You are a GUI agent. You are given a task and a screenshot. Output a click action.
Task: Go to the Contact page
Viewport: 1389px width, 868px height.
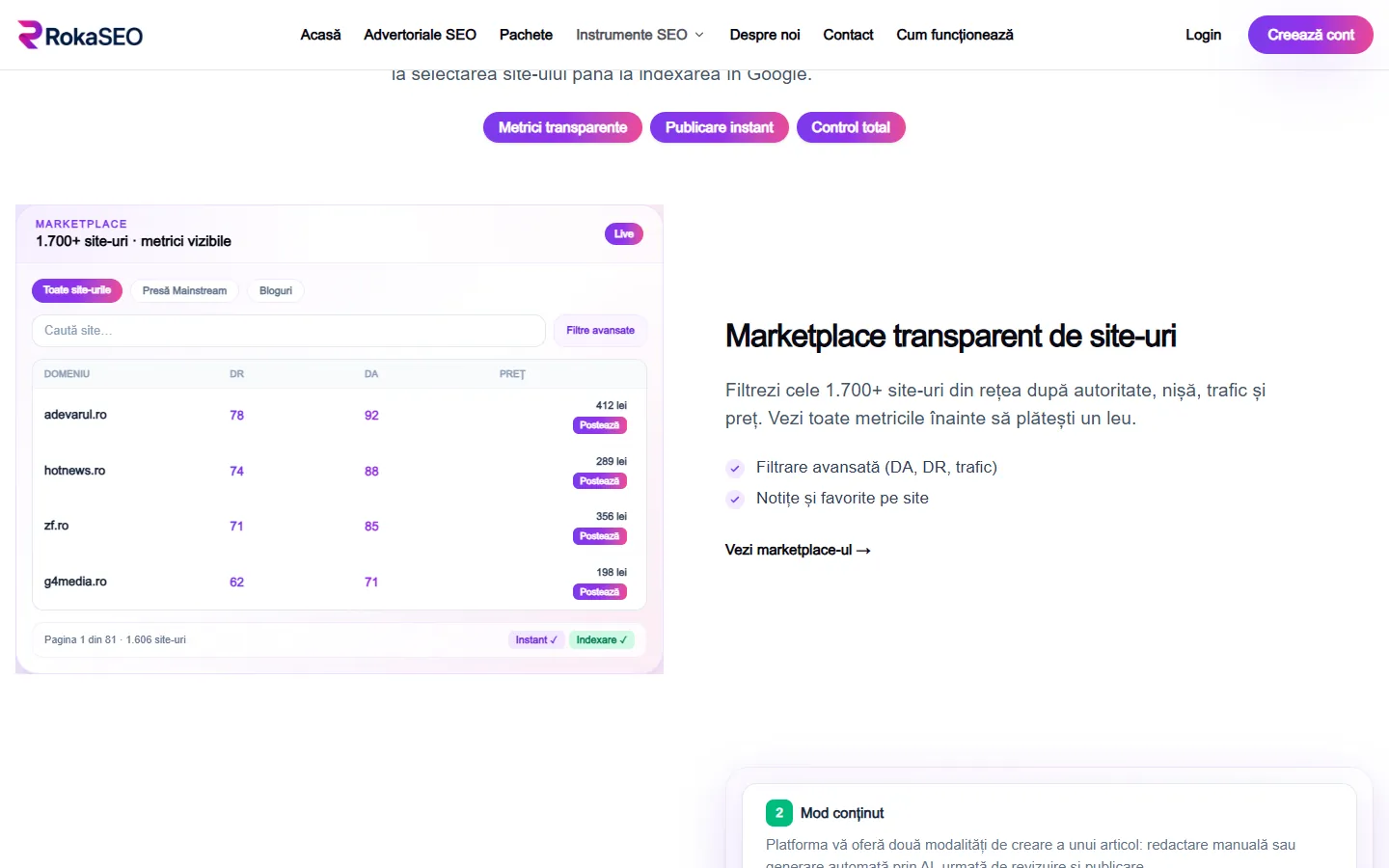pyautogui.click(x=848, y=35)
